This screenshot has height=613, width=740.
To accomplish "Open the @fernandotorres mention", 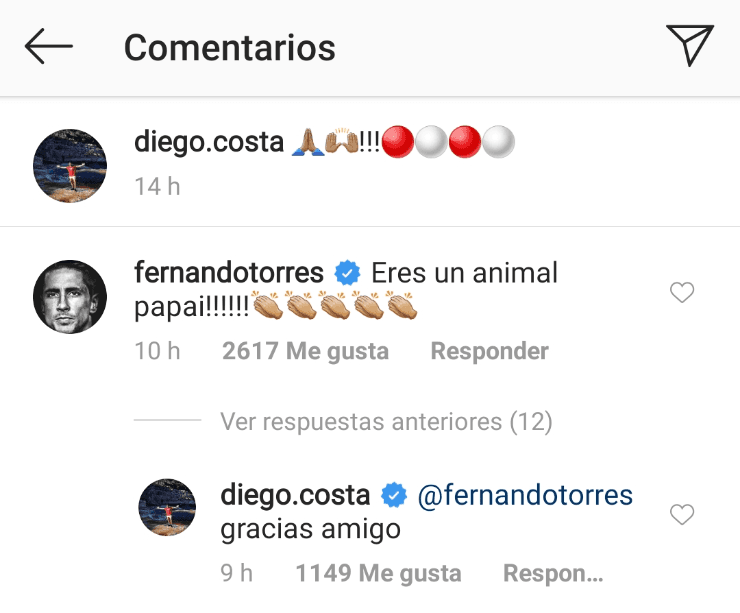I will point(525,494).
